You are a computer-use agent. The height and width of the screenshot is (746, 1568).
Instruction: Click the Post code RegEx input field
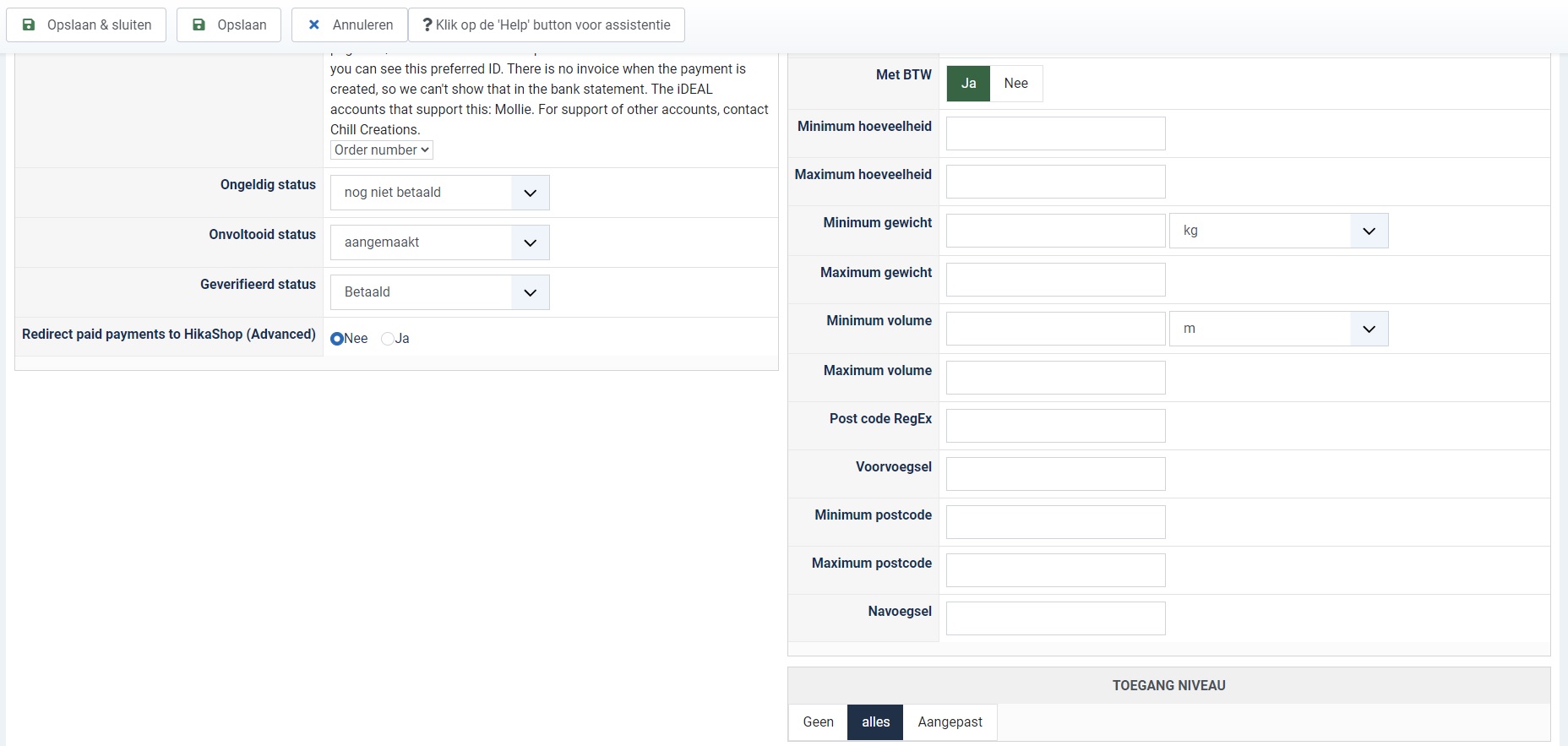coord(1055,426)
